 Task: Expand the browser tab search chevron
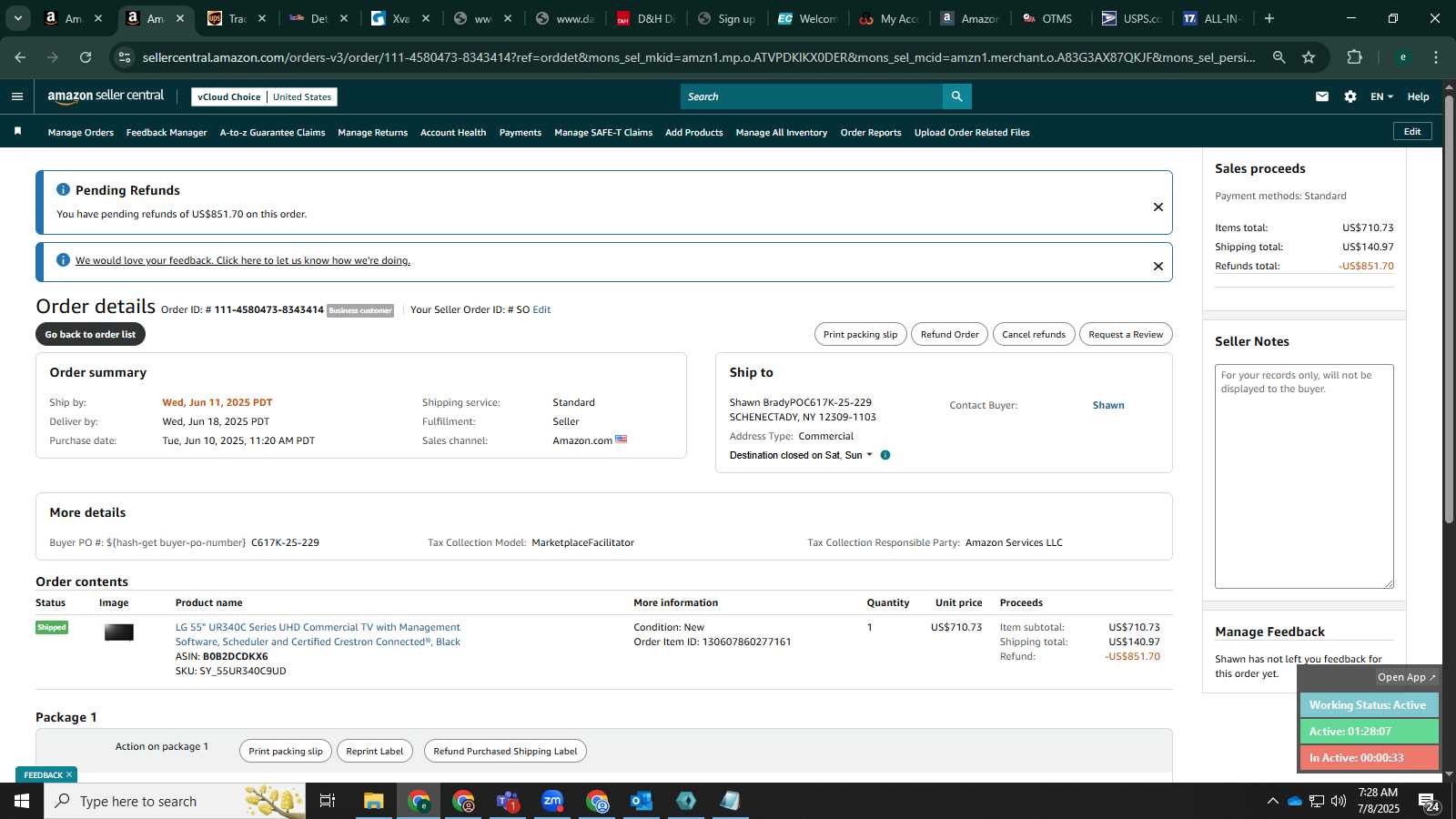tap(17, 18)
